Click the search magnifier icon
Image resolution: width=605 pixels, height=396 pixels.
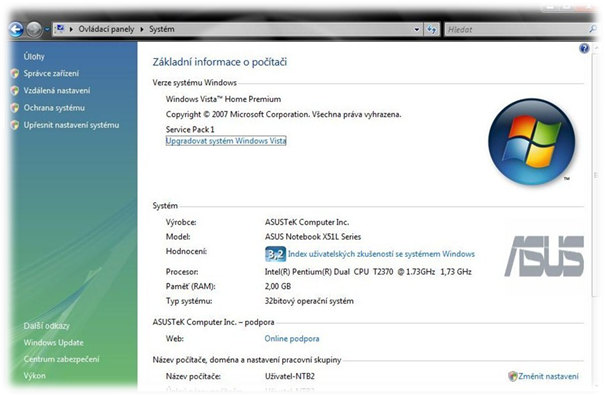click(x=593, y=29)
